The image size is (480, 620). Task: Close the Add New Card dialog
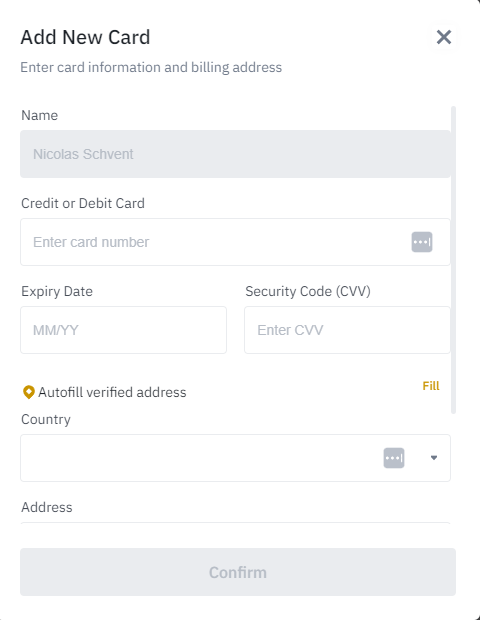[444, 37]
